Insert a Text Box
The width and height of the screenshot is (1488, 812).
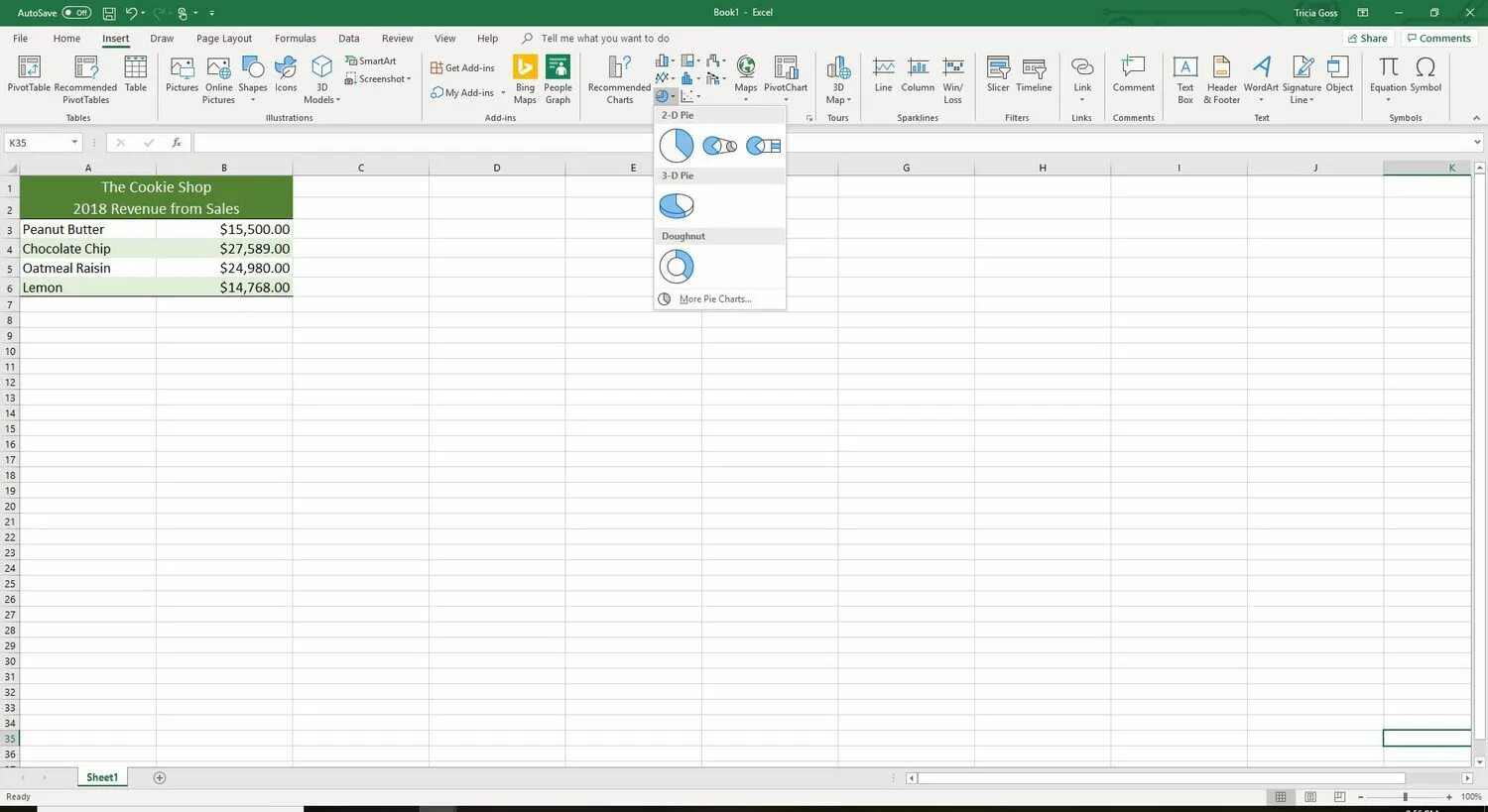click(1184, 78)
